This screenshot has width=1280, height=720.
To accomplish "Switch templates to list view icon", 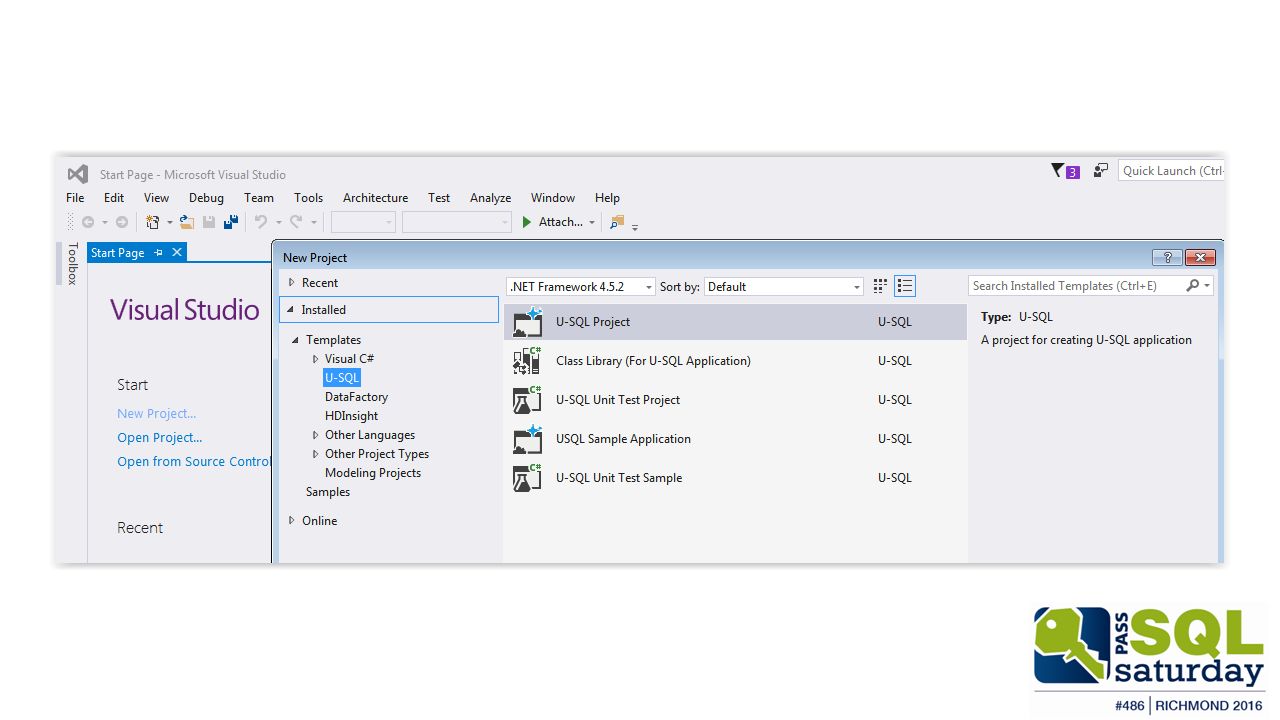I will click(x=905, y=286).
